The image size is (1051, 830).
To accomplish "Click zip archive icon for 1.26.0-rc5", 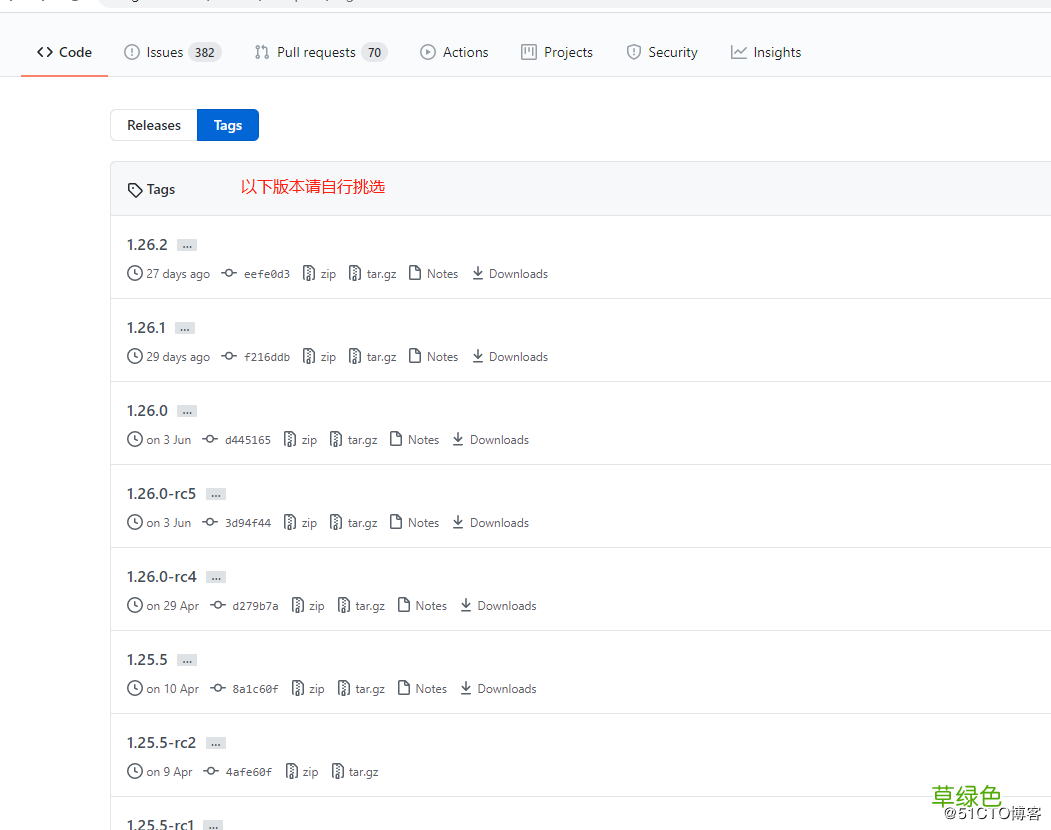I will (x=290, y=523).
